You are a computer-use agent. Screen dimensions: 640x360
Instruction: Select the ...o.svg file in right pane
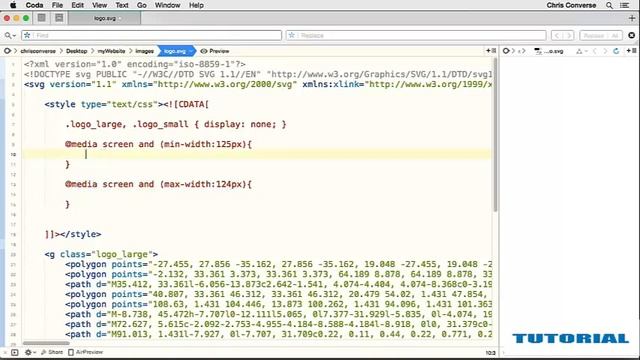549,51
